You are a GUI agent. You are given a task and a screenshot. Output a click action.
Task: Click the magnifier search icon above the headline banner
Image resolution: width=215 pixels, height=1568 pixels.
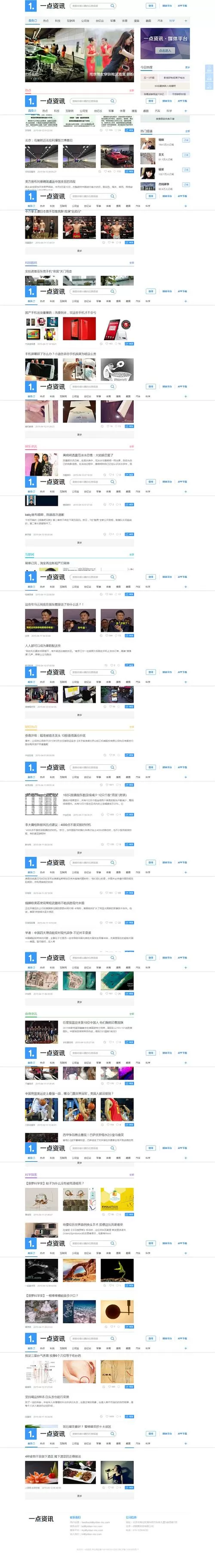pyautogui.click(x=113, y=6)
